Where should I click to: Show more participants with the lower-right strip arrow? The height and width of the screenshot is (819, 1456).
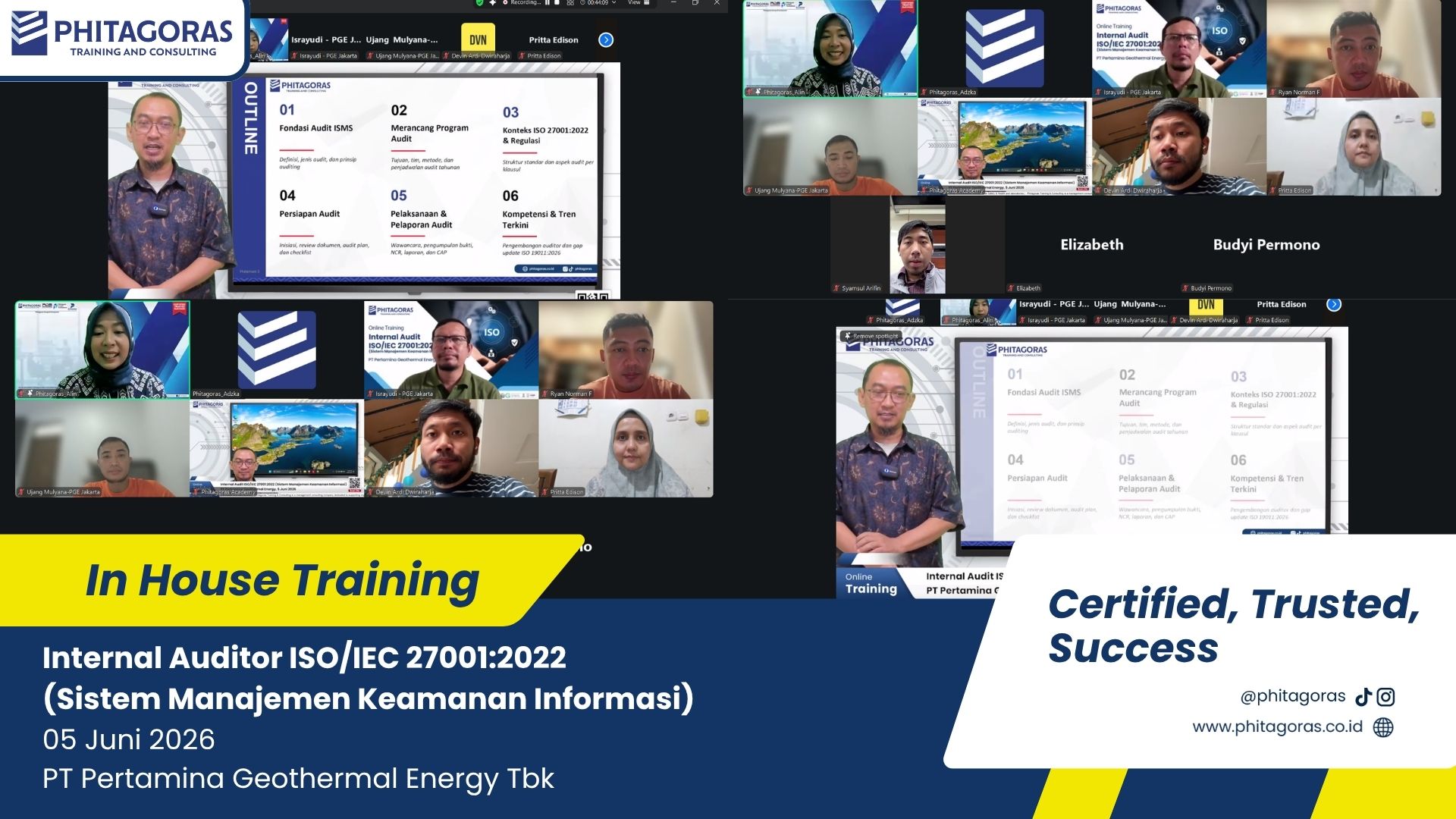[1334, 304]
